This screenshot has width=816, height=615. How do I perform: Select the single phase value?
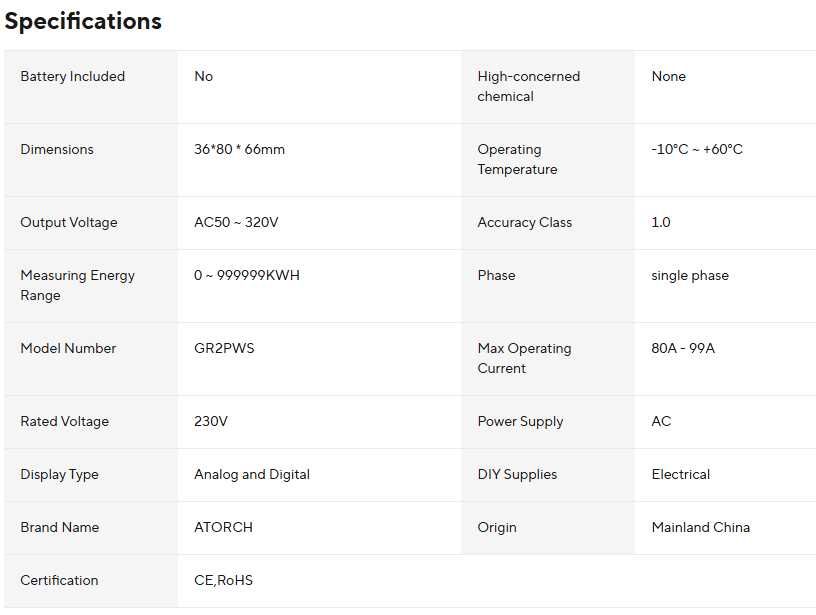pyautogui.click(x=690, y=275)
